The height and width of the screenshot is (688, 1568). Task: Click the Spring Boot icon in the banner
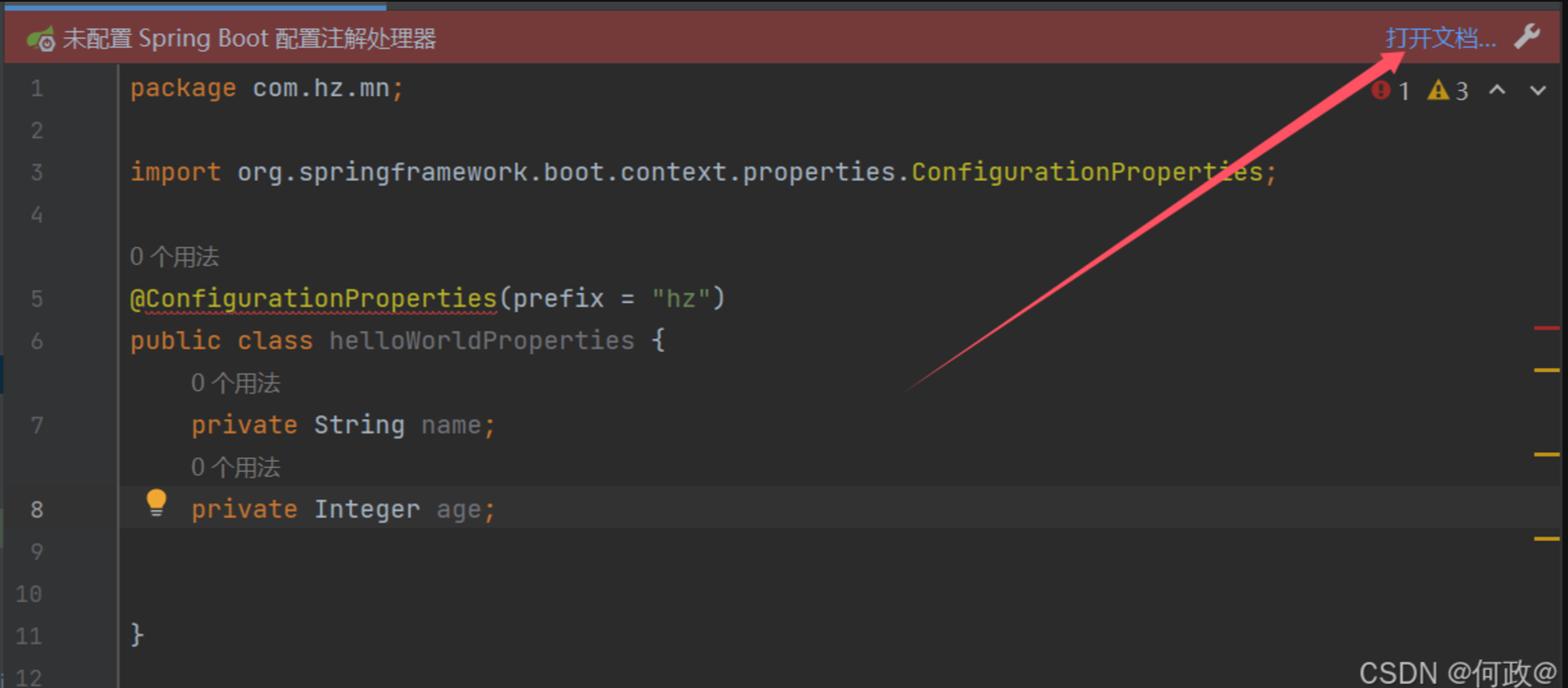click(40, 39)
